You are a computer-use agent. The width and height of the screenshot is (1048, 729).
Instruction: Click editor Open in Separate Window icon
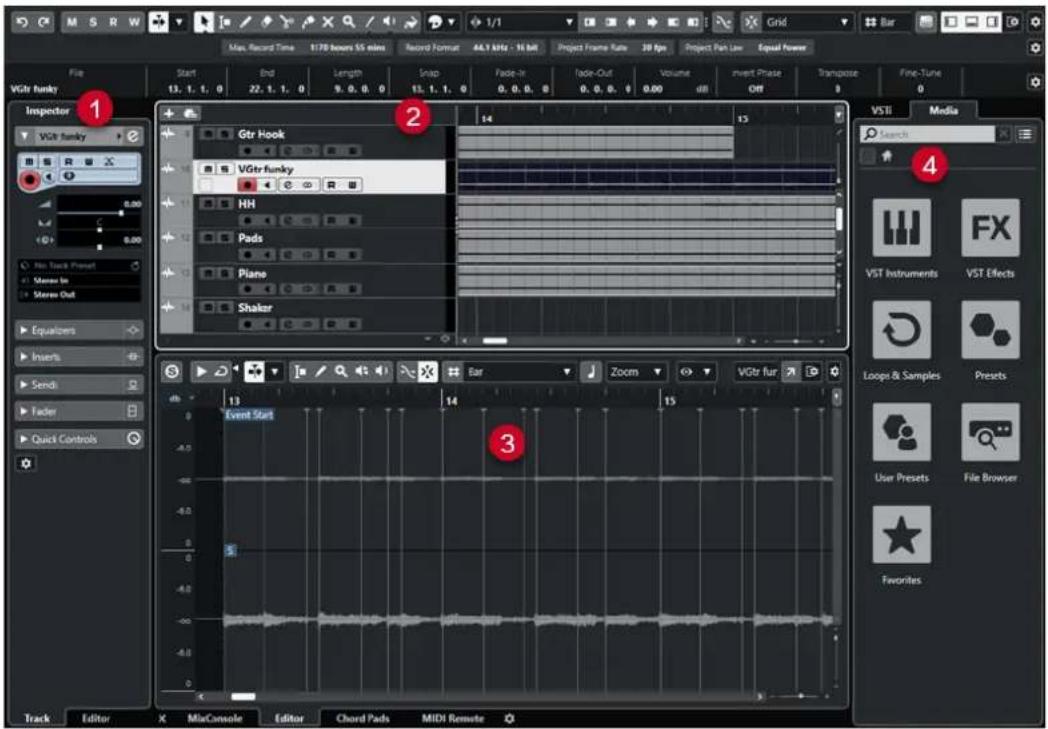point(791,372)
